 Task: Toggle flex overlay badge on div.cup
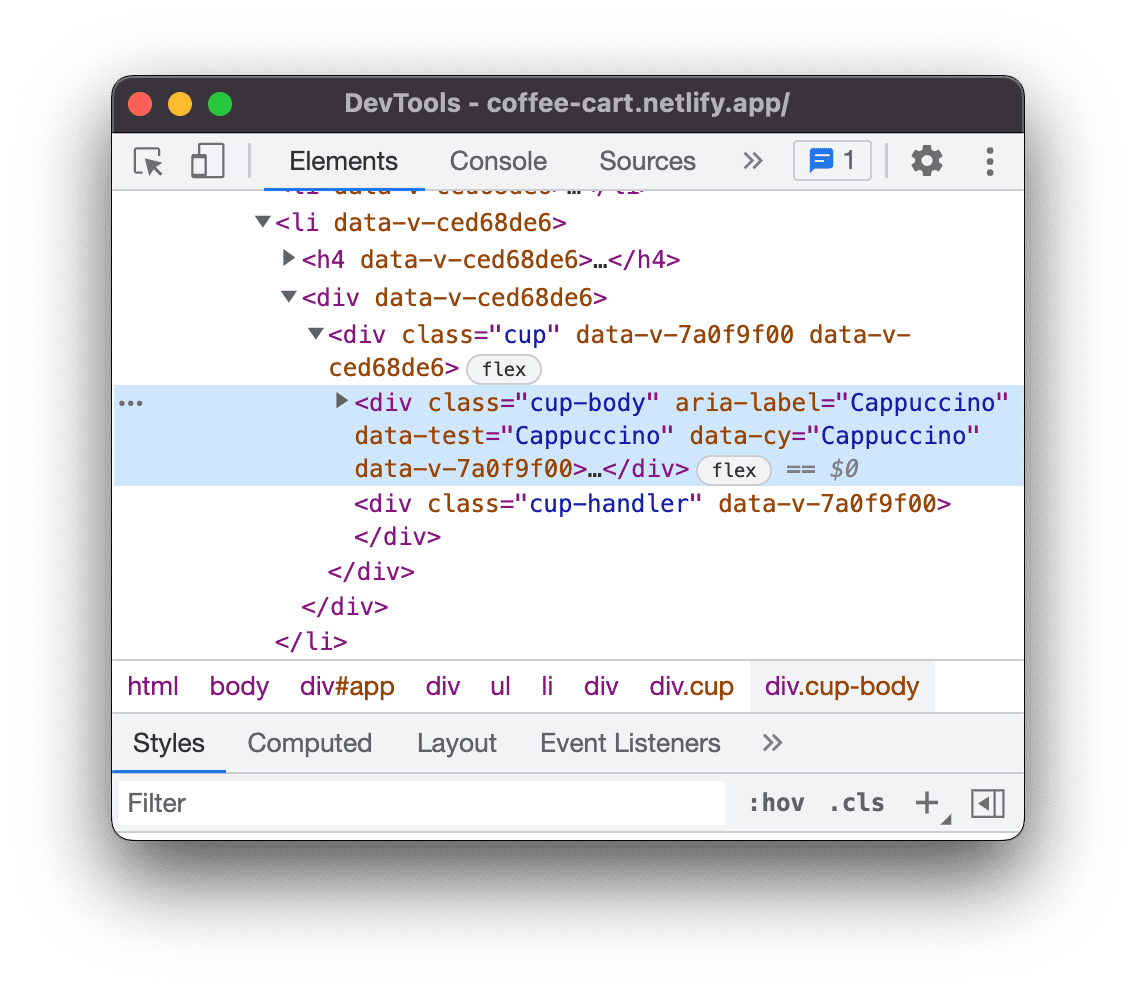tap(503, 369)
